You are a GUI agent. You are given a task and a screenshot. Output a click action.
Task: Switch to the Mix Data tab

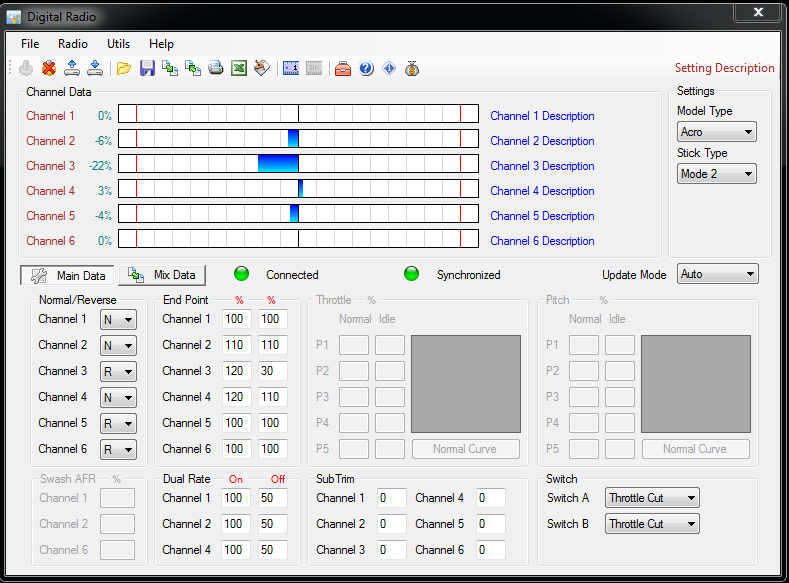pos(162,275)
